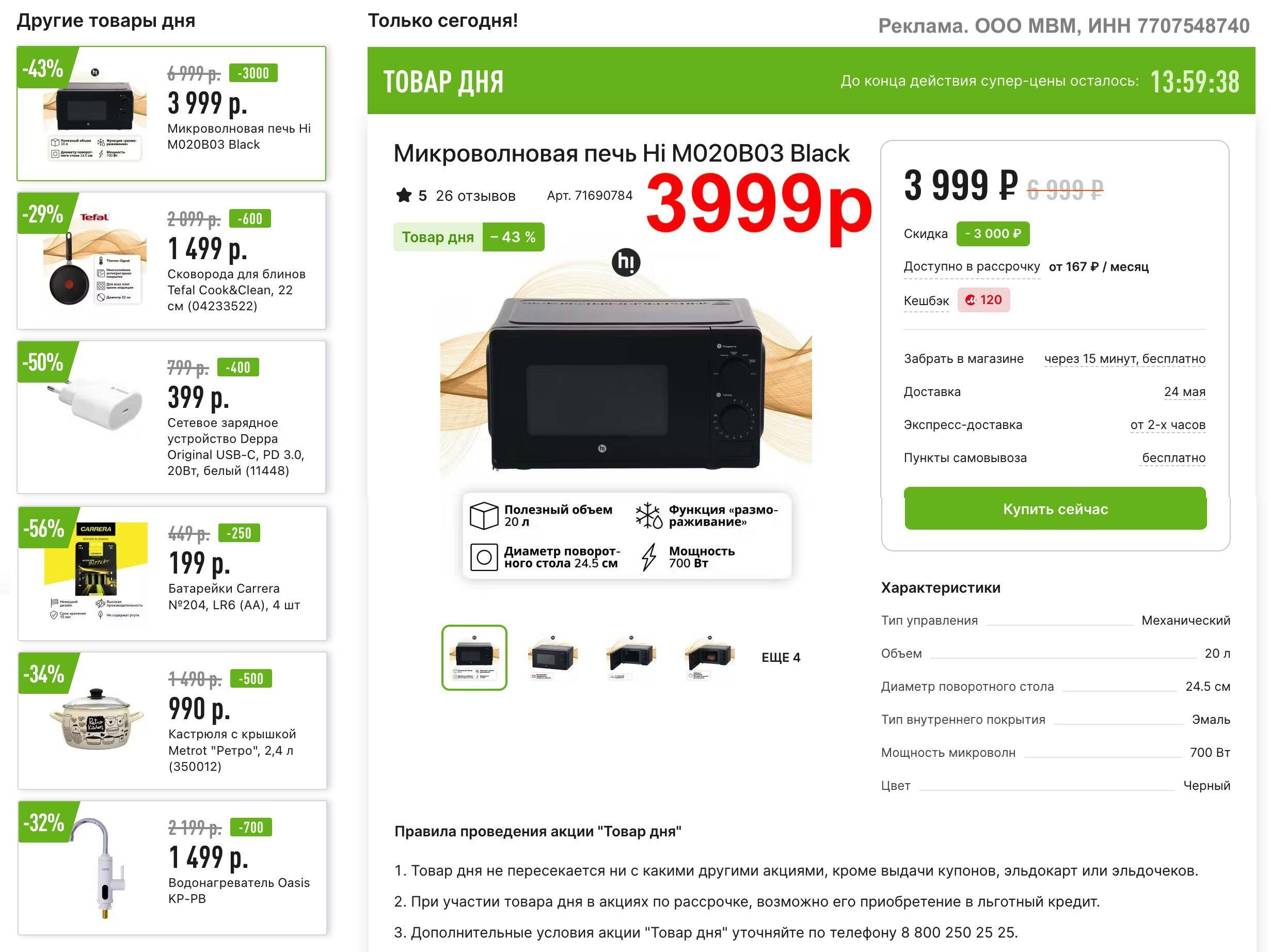Viewport: 1271px width, 952px height.
Task: Open the installment 'Доступно в рассрочку' info
Action: [972, 266]
